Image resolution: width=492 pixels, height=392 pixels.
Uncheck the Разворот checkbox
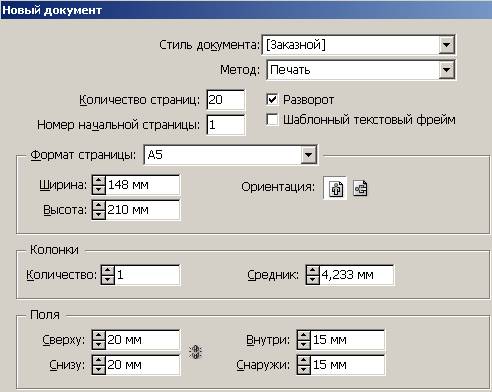(x=272, y=99)
